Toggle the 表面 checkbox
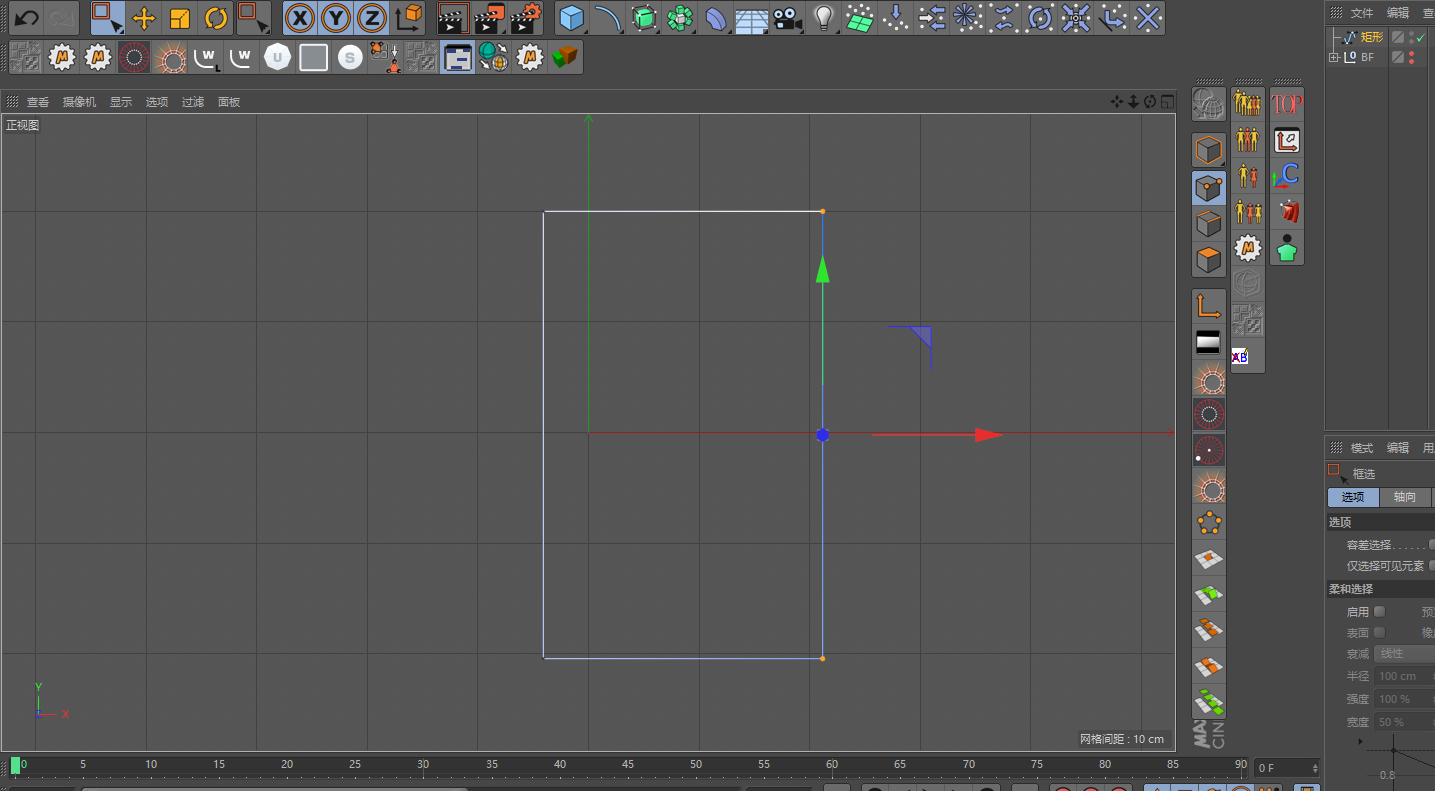The width and height of the screenshot is (1435, 791). (x=1380, y=632)
